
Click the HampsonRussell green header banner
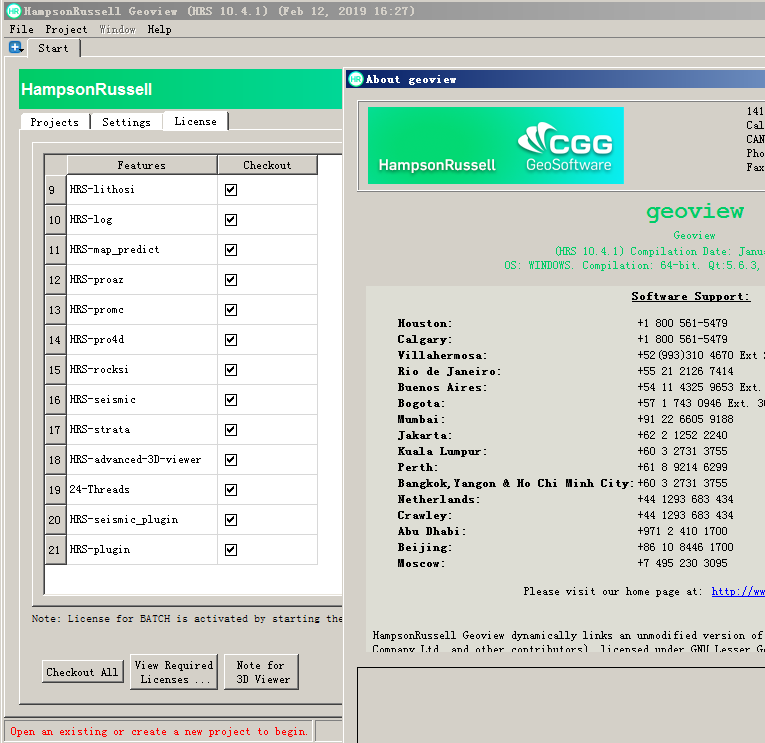pos(181,89)
